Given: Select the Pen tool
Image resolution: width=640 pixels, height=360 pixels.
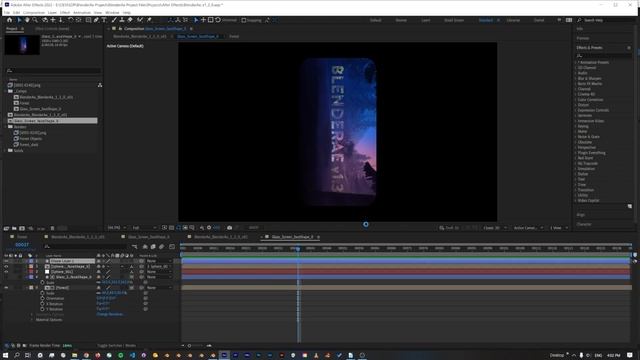Looking at the screenshot, I should [x=96, y=20].
